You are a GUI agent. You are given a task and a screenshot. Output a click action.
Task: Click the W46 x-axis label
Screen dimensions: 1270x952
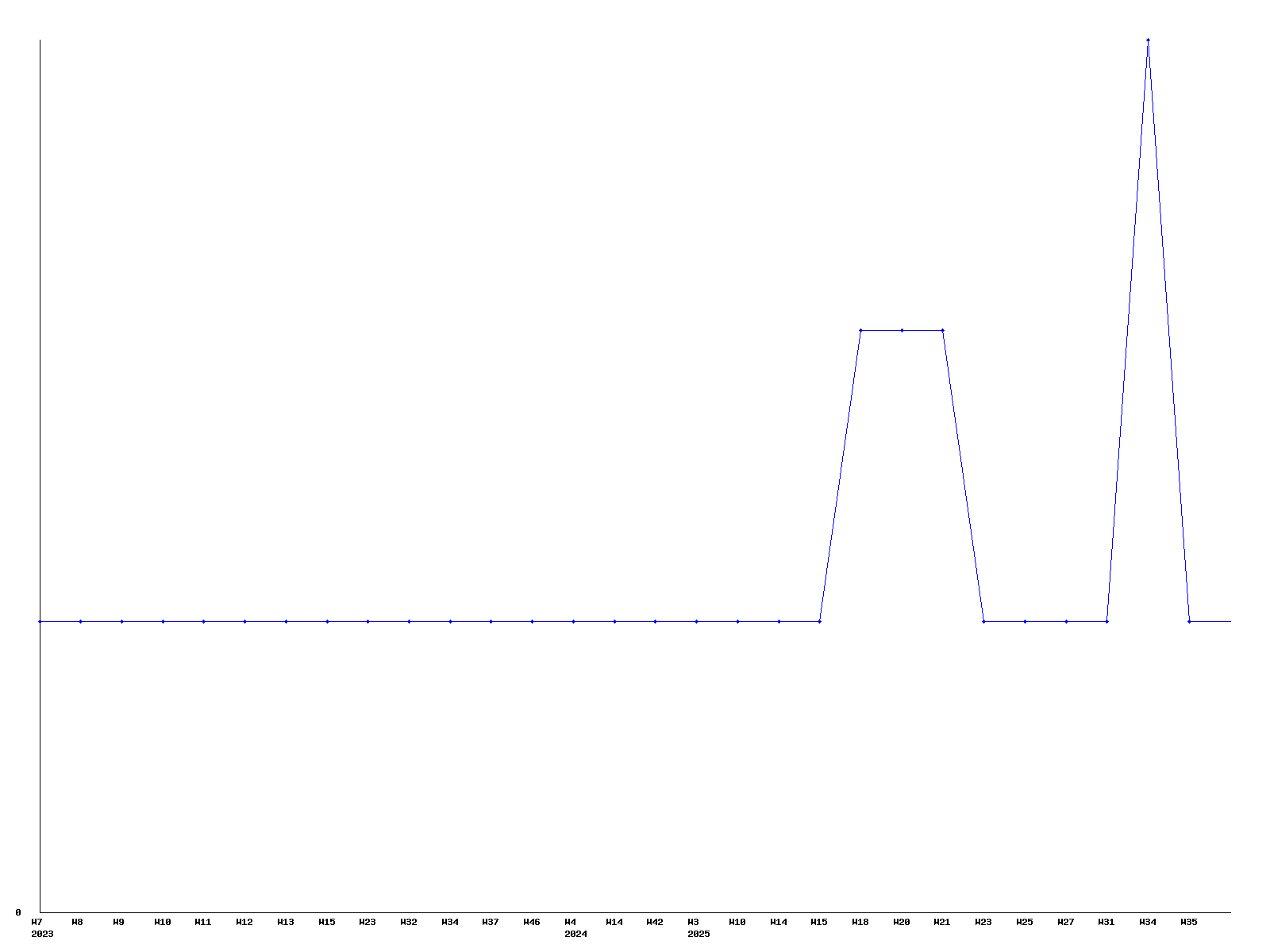coord(532,922)
